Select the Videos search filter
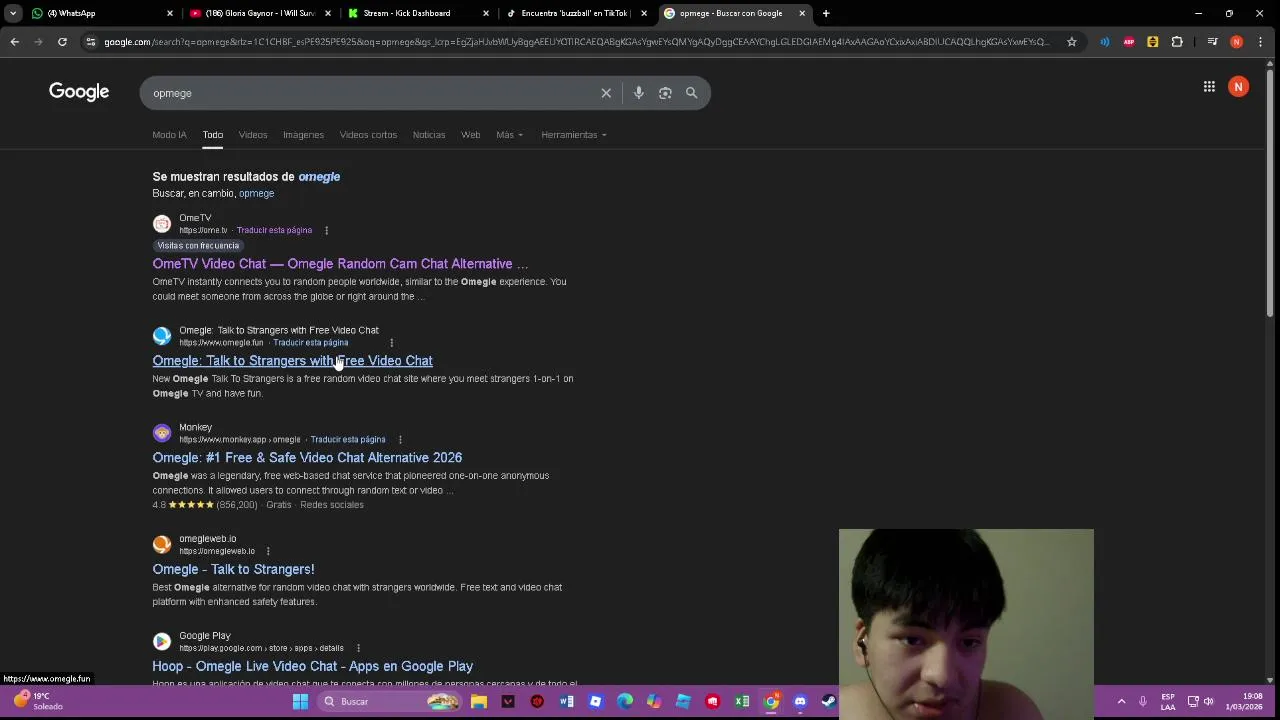This screenshot has width=1280, height=720. tap(253, 135)
